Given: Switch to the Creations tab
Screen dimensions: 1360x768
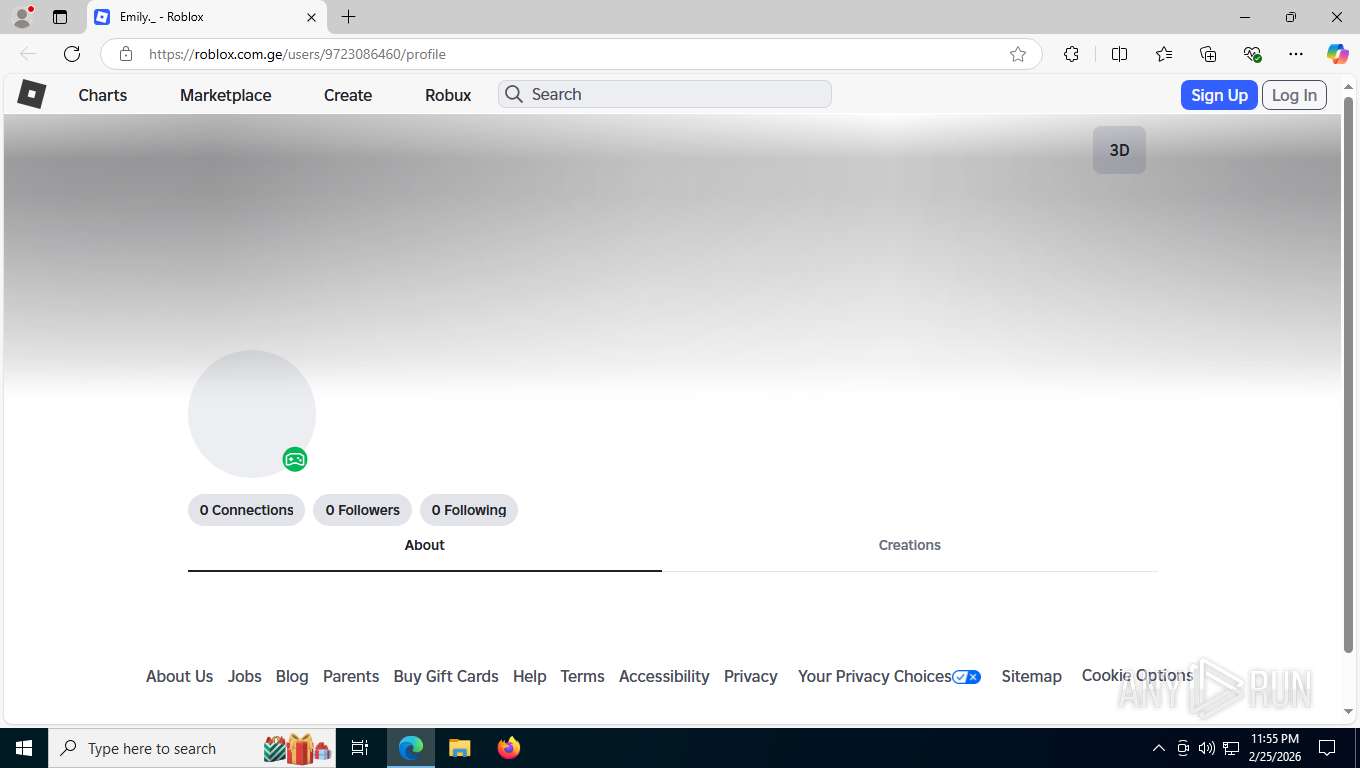Looking at the screenshot, I should point(910,546).
